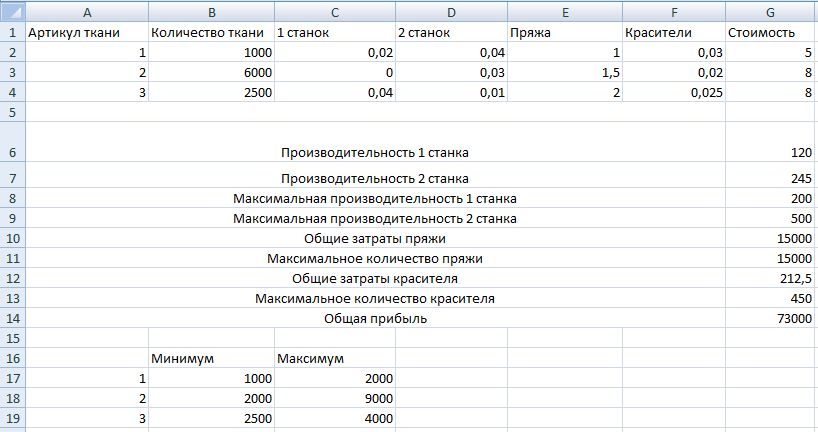This screenshot has width=818, height=432.
Task: Select column D header
Action: tap(452, 11)
